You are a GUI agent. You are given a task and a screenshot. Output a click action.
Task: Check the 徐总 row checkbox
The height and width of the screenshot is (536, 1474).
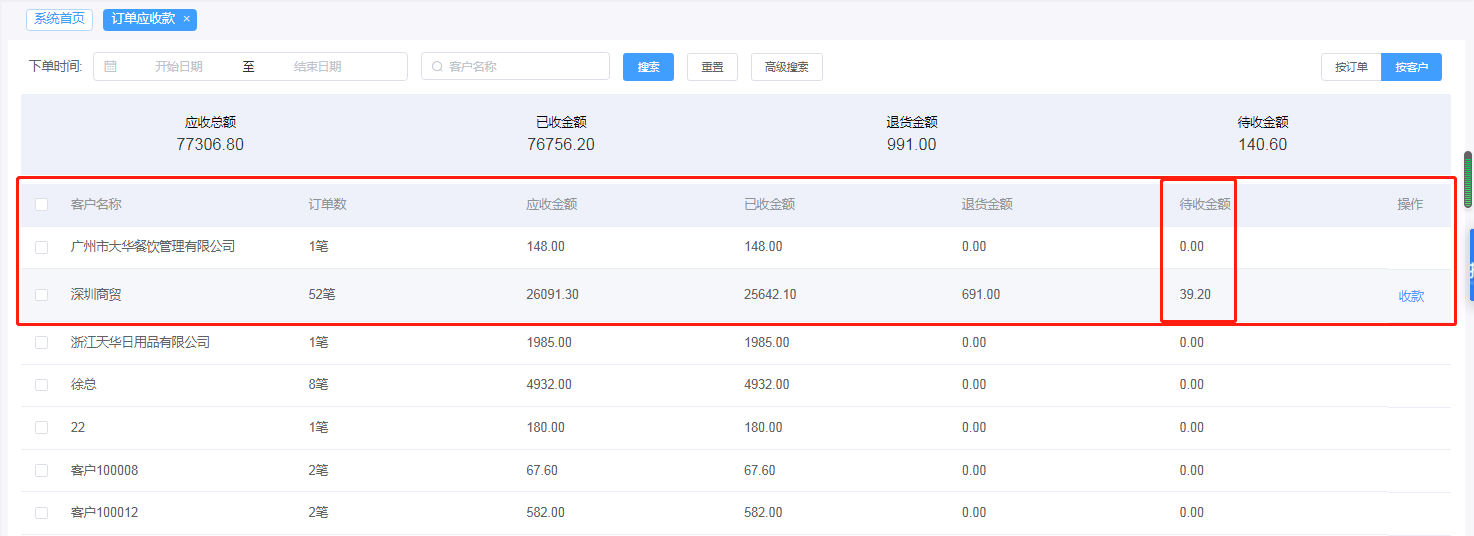pyautogui.click(x=41, y=385)
